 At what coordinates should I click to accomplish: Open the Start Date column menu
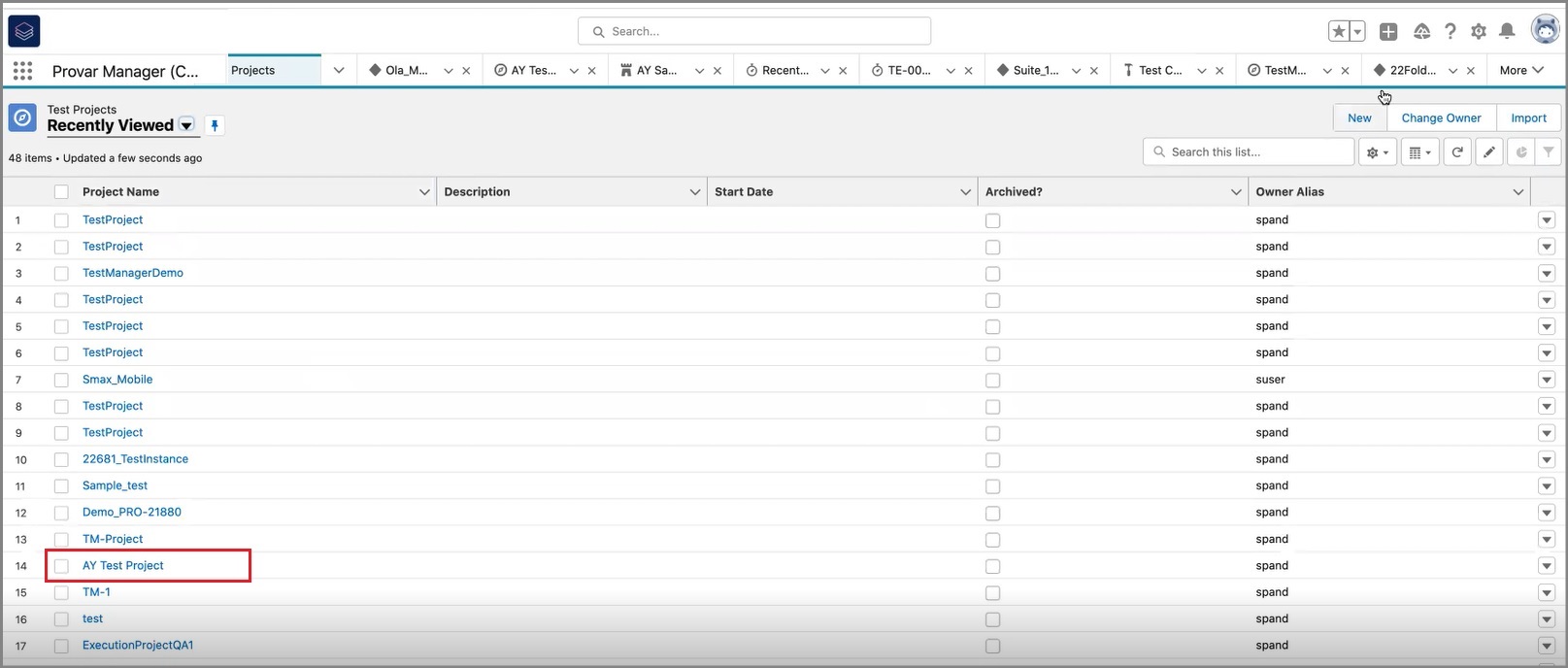[x=965, y=192]
